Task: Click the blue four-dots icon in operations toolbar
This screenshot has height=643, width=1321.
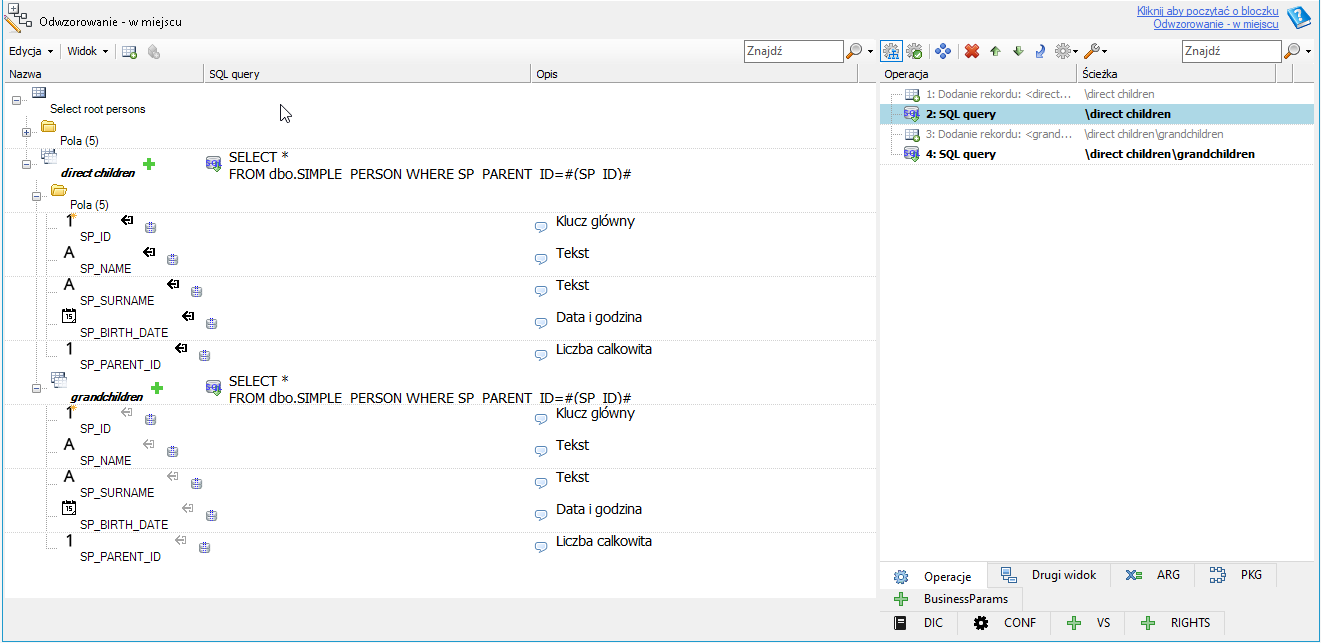Action: (x=942, y=51)
